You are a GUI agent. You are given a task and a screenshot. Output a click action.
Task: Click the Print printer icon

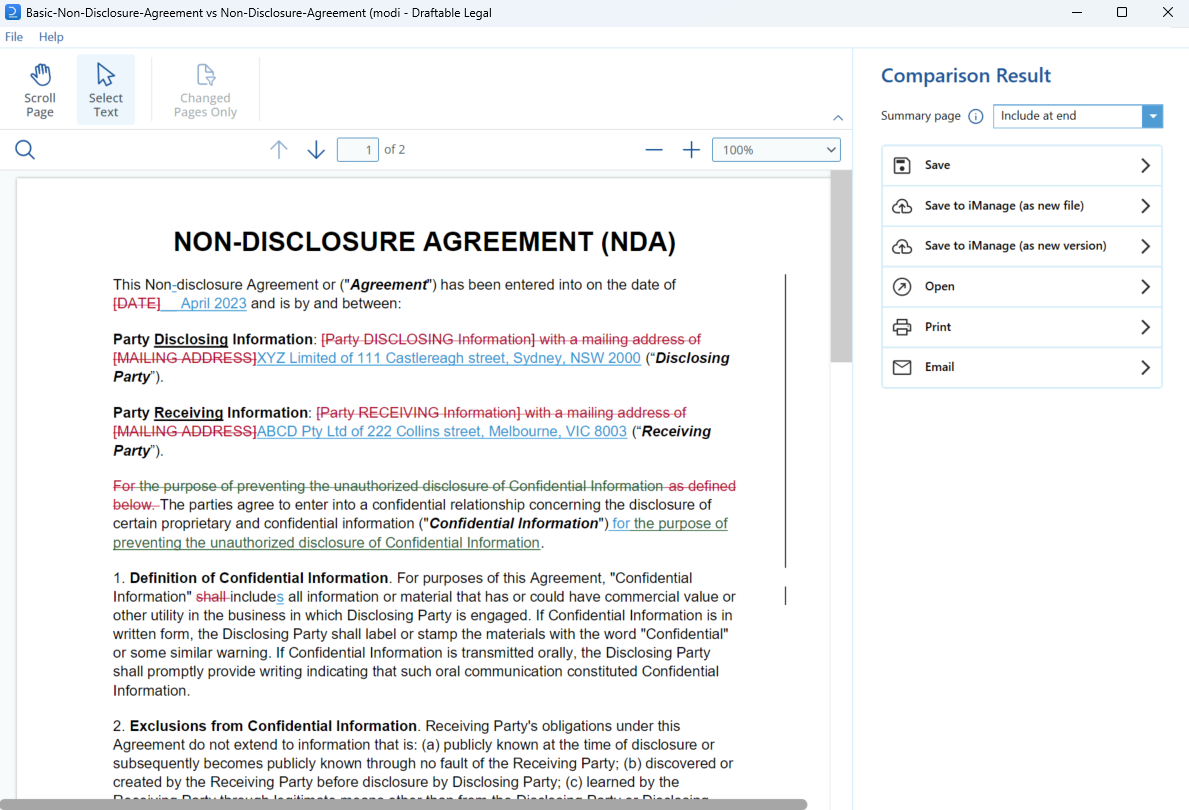coord(902,327)
